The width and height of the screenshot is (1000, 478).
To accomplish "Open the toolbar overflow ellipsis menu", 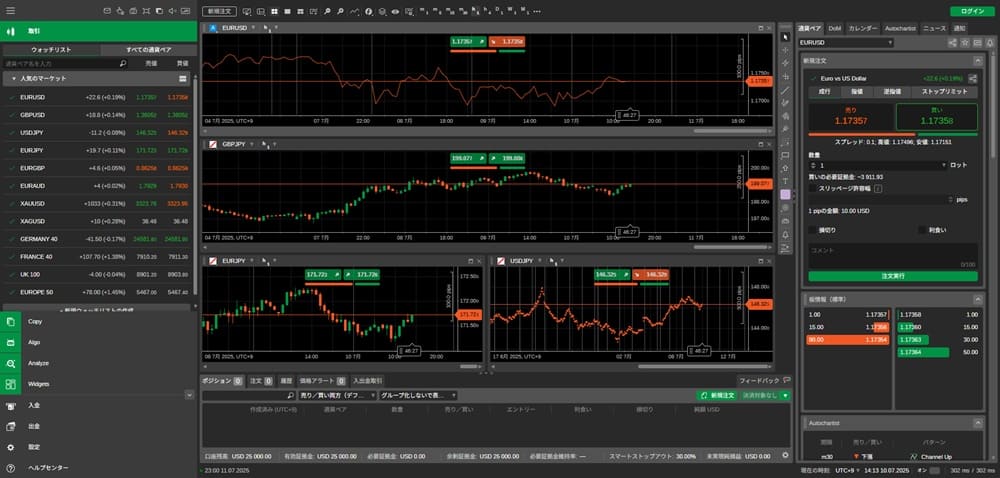I will [x=538, y=11].
